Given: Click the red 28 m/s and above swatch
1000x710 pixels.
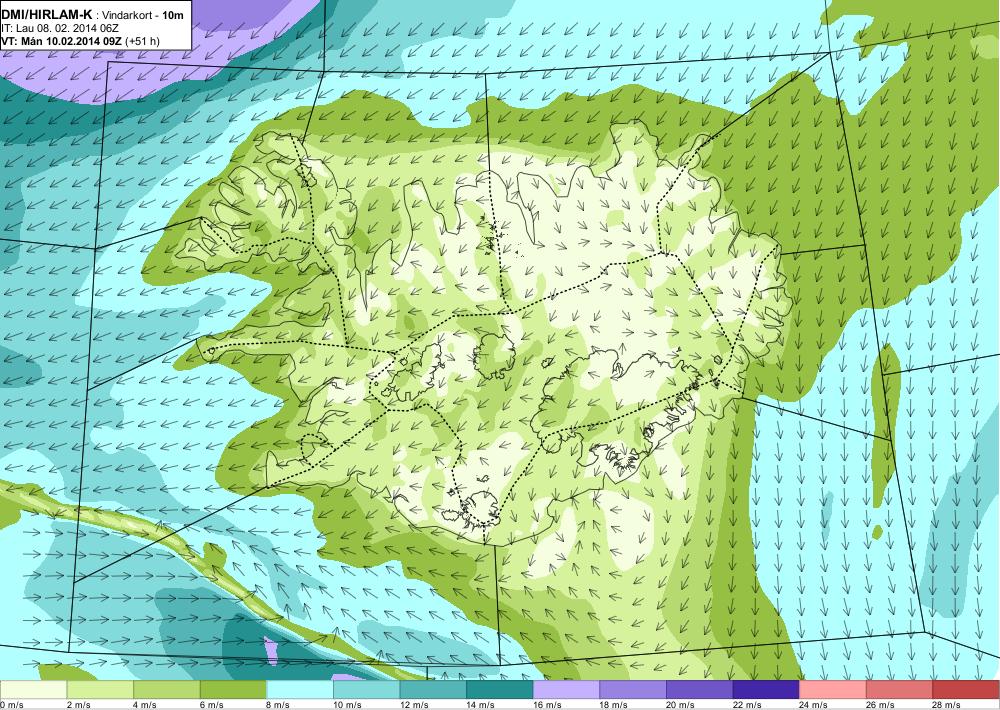Looking at the screenshot, I should pyautogui.click(x=966, y=690).
